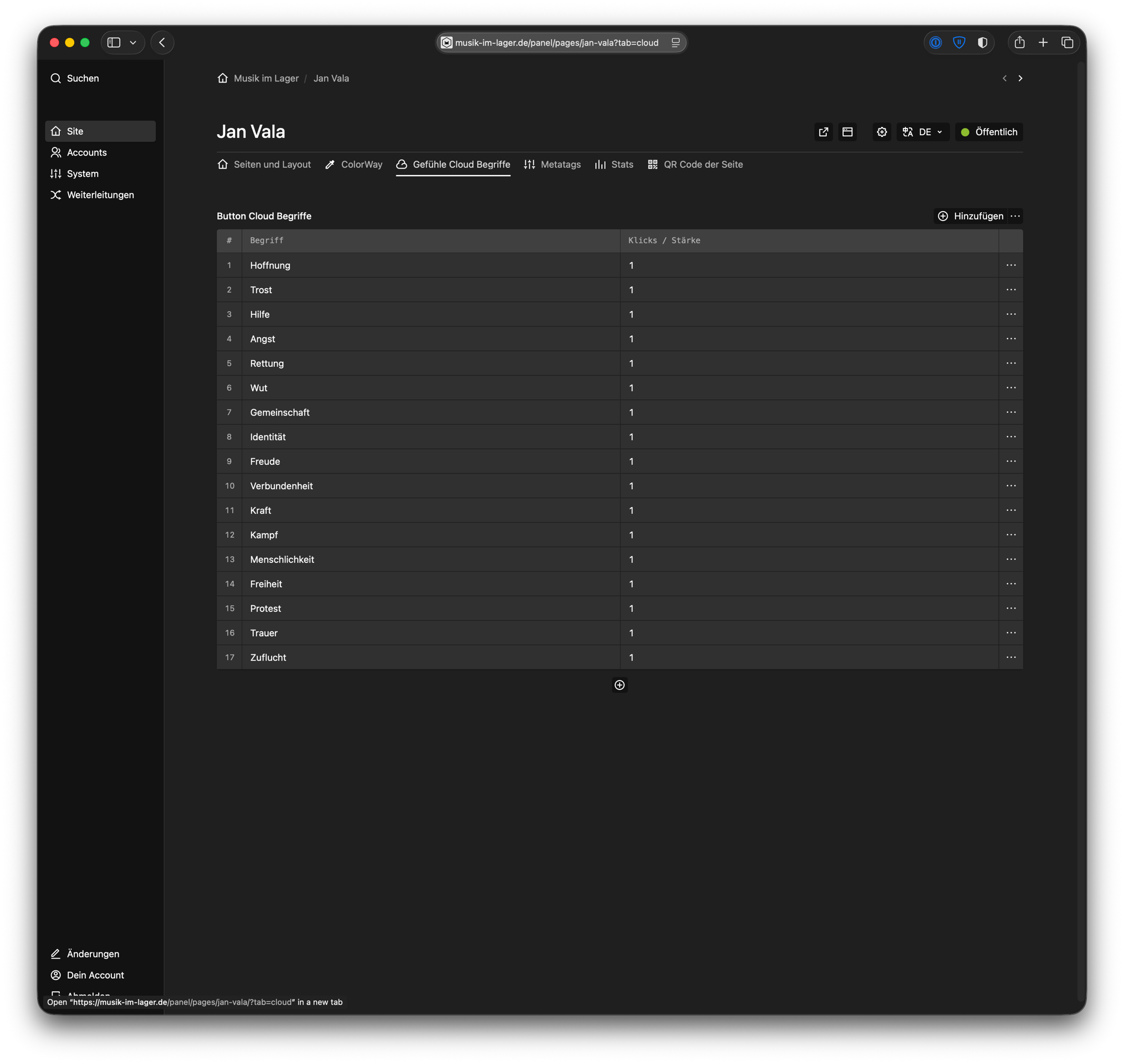Open Dein Account in the sidebar
Image resolution: width=1124 pixels, height=1064 pixels.
(100, 975)
